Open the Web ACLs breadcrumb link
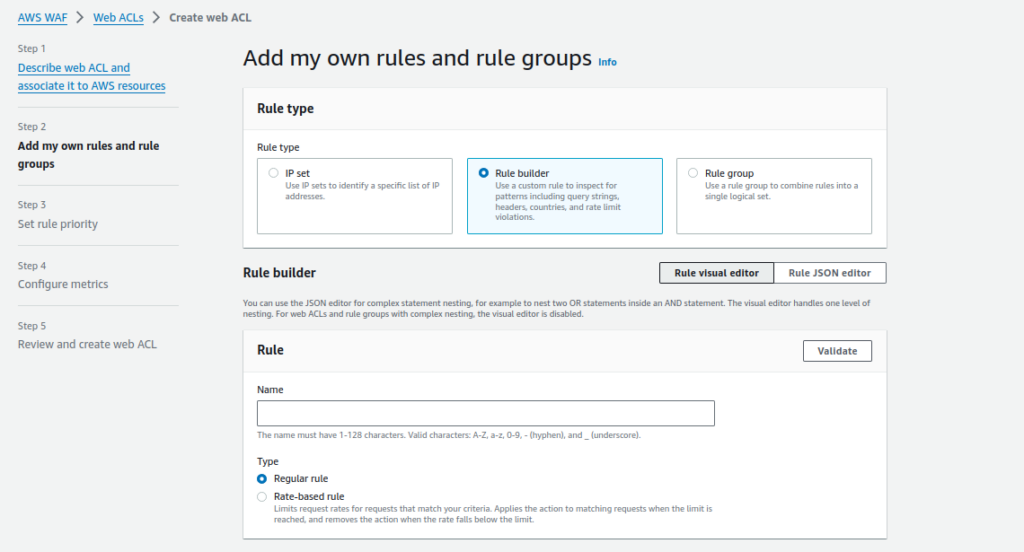 tap(117, 18)
